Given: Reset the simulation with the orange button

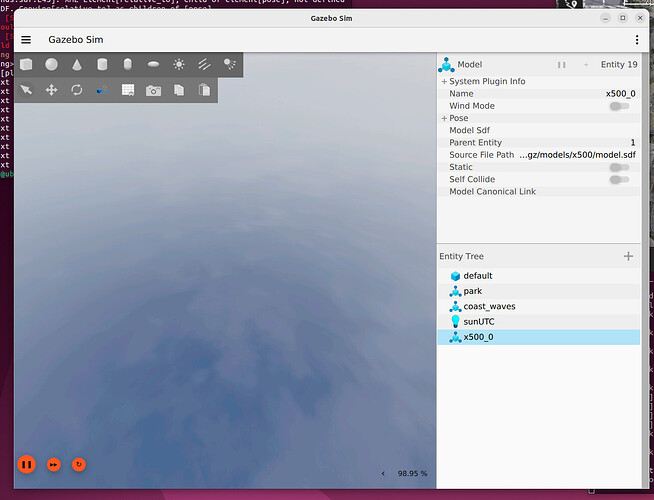Looking at the screenshot, I should pos(79,464).
